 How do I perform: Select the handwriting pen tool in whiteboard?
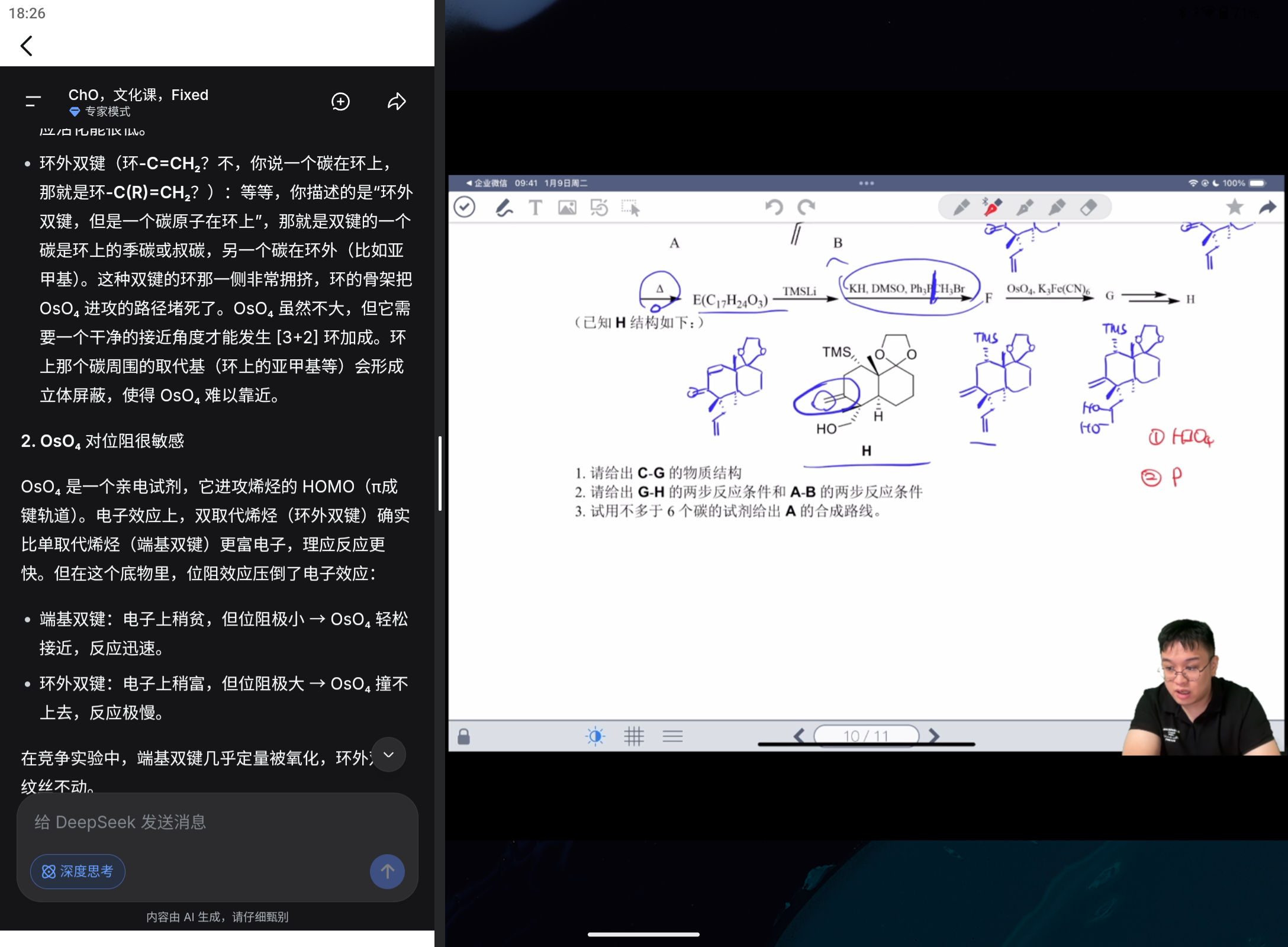click(x=504, y=207)
